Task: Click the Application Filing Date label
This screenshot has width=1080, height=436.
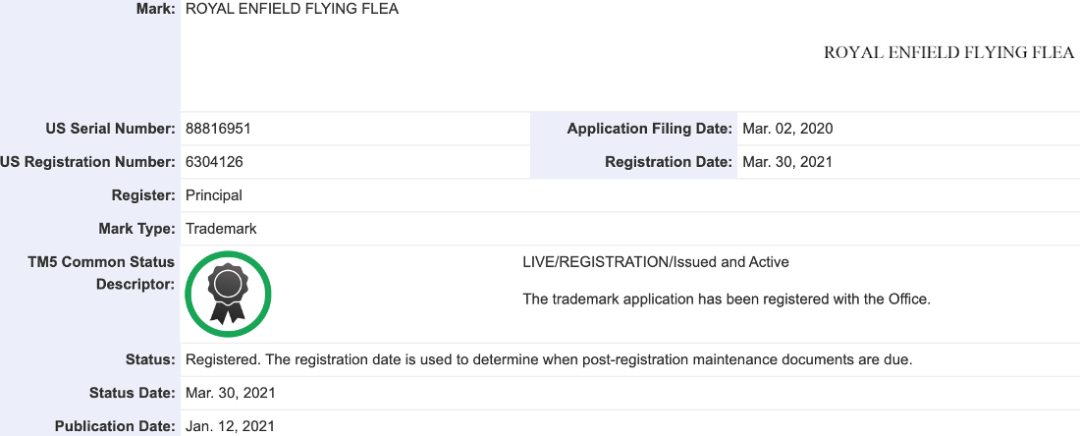Action: pos(650,129)
